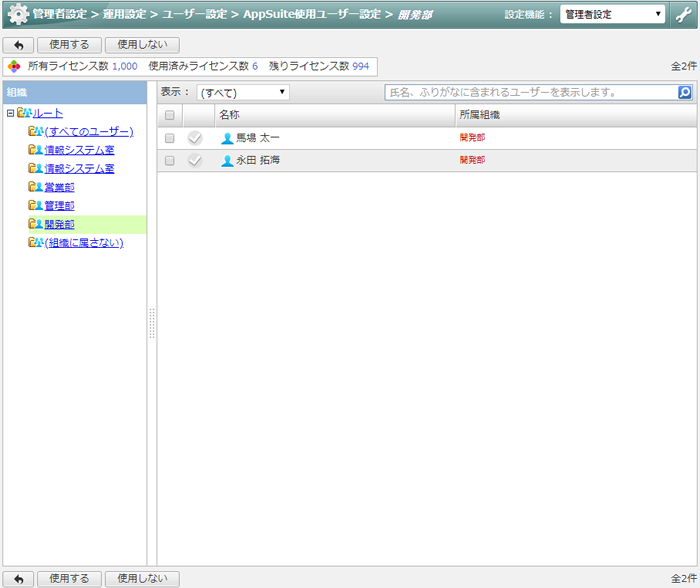Toggle the select-all checkbox in header
The width and height of the screenshot is (700, 588).
[x=169, y=115]
